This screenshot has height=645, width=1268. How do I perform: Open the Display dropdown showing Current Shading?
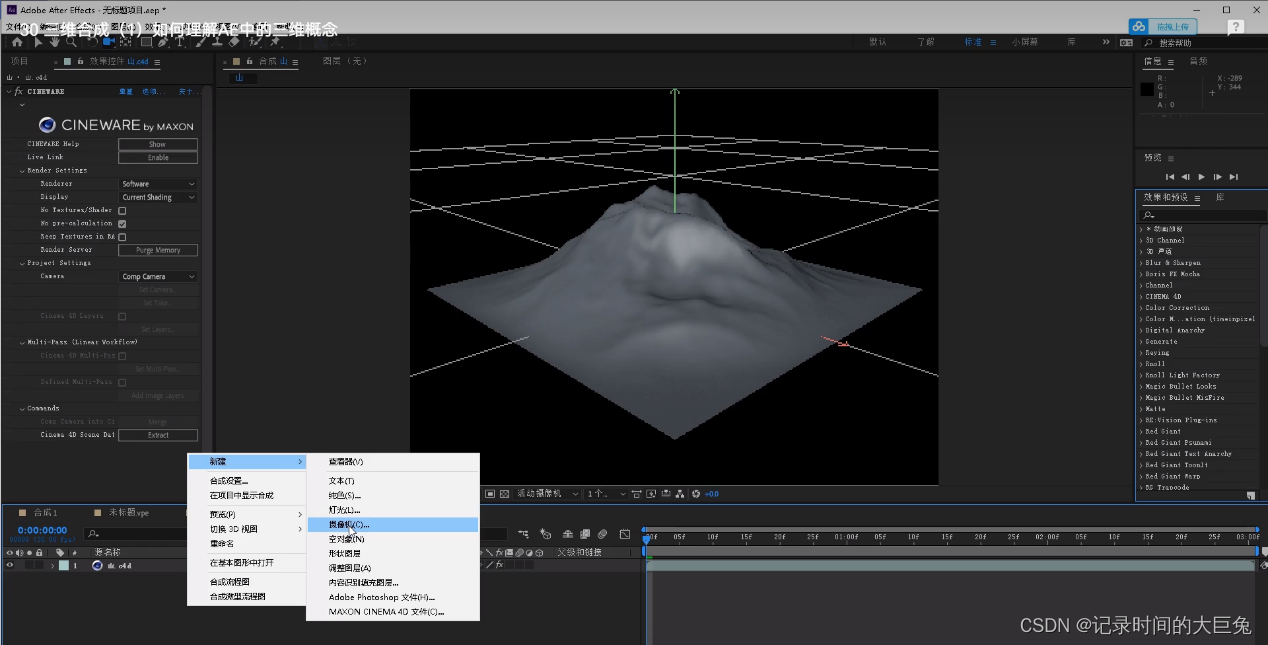pos(158,197)
